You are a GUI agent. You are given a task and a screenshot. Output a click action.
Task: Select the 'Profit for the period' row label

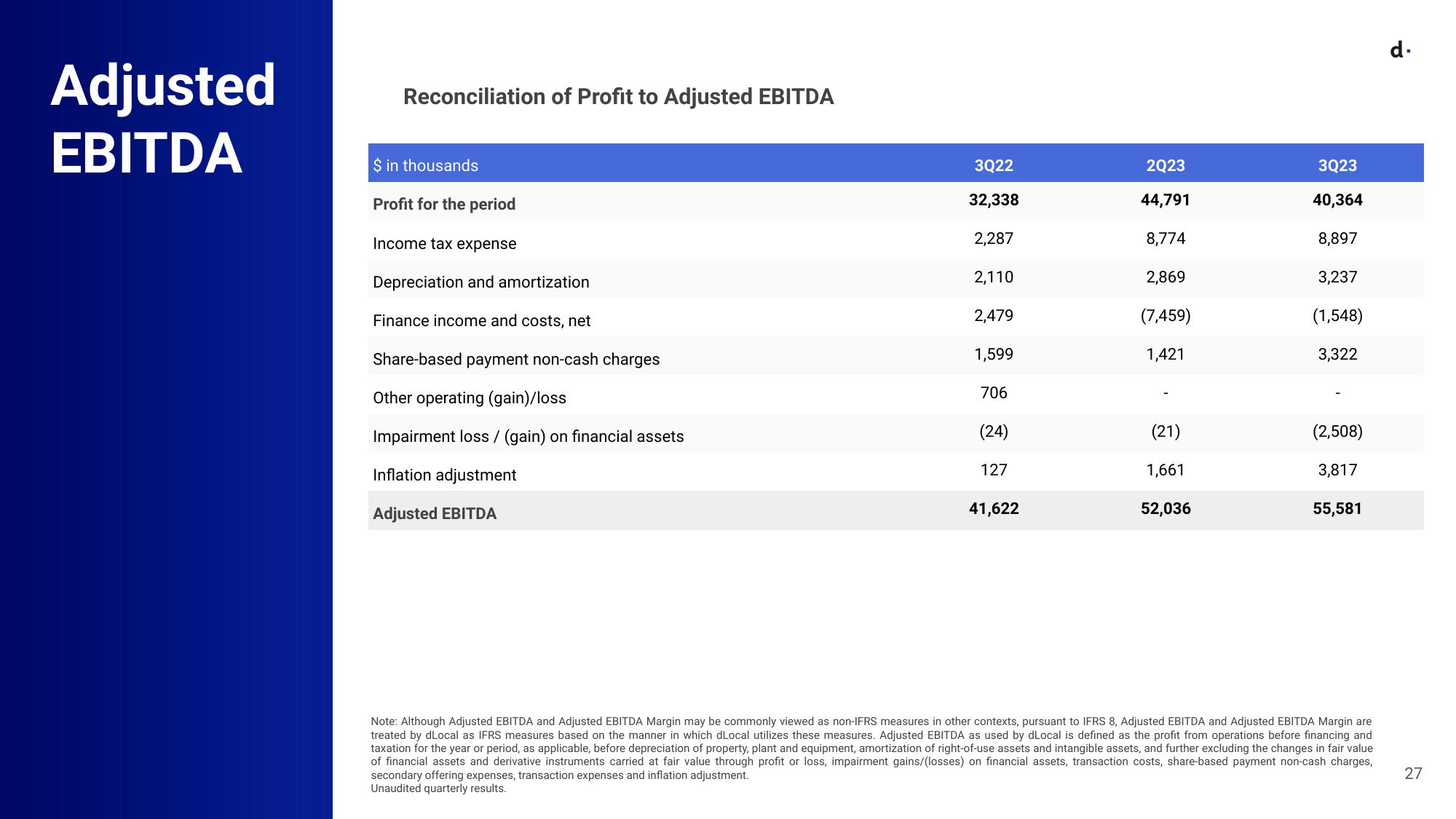444,204
